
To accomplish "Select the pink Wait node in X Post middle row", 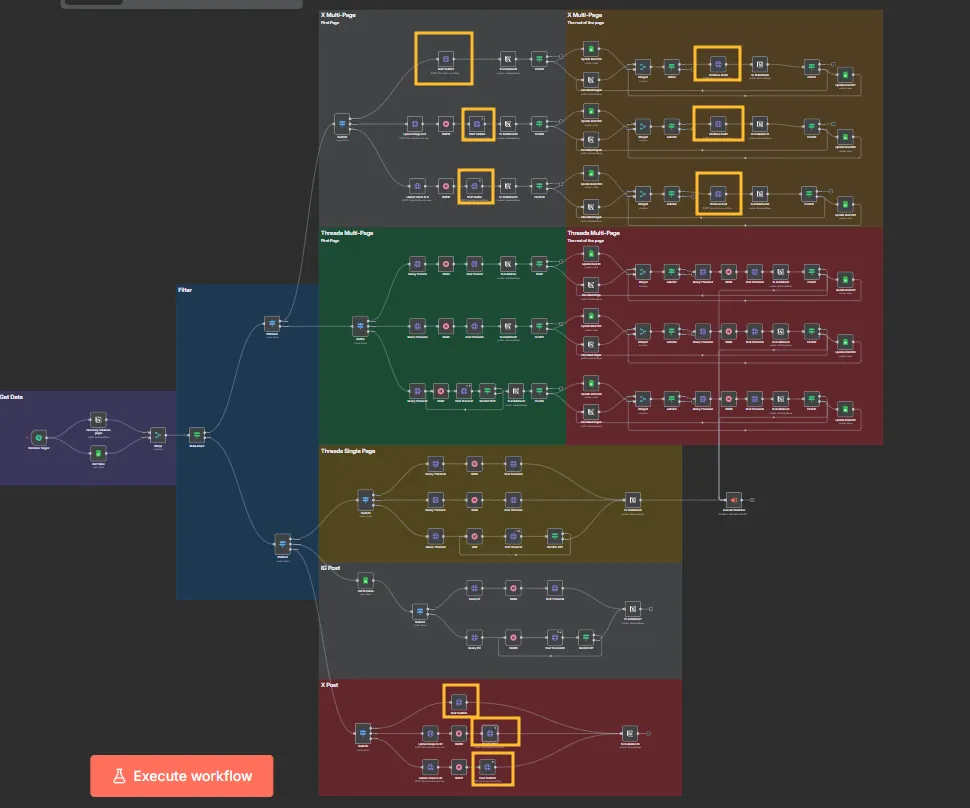I will coord(459,733).
